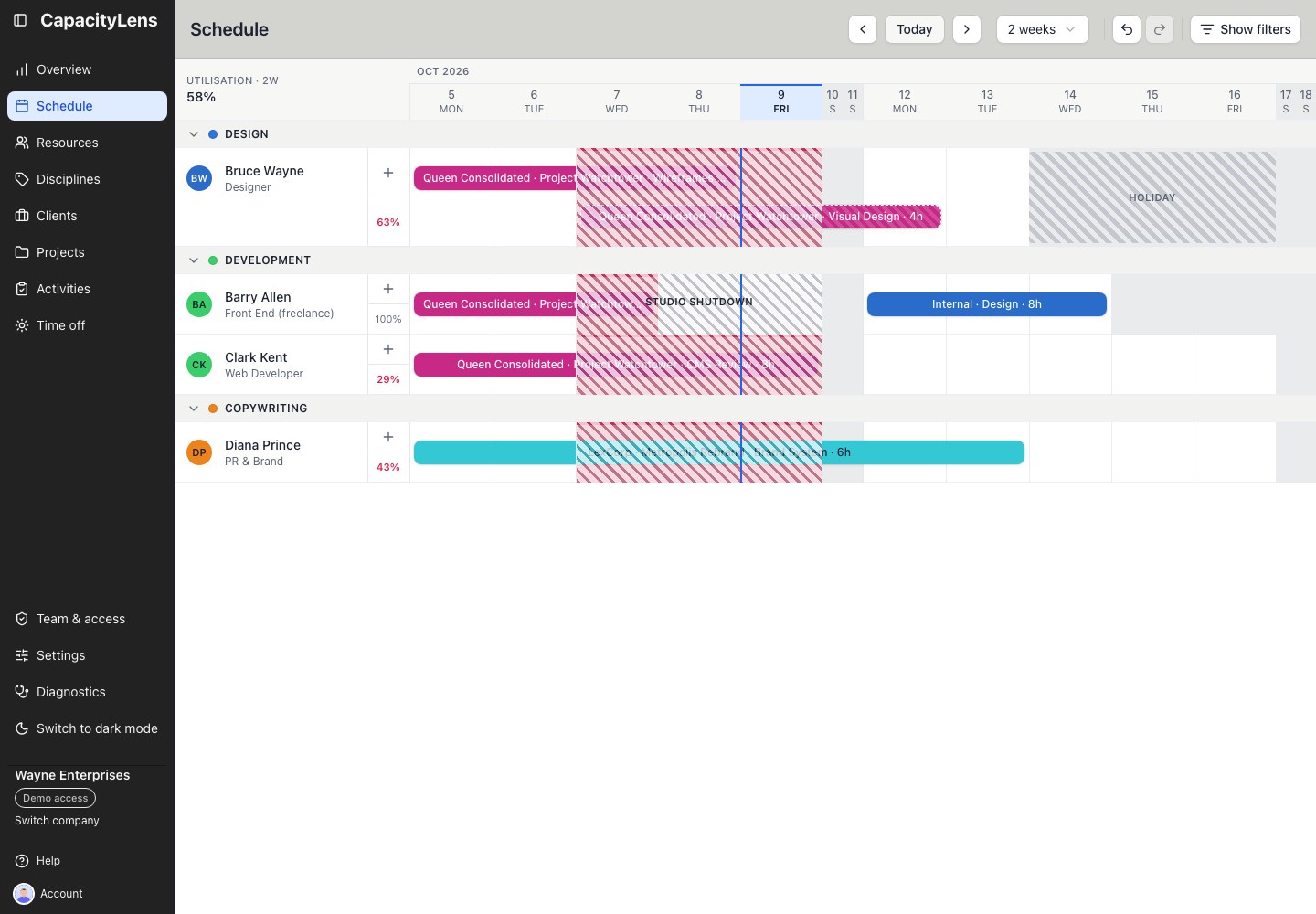The height and width of the screenshot is (914, 1316).
Task: Open Team & access settings
Action: (x=87, y=619)
